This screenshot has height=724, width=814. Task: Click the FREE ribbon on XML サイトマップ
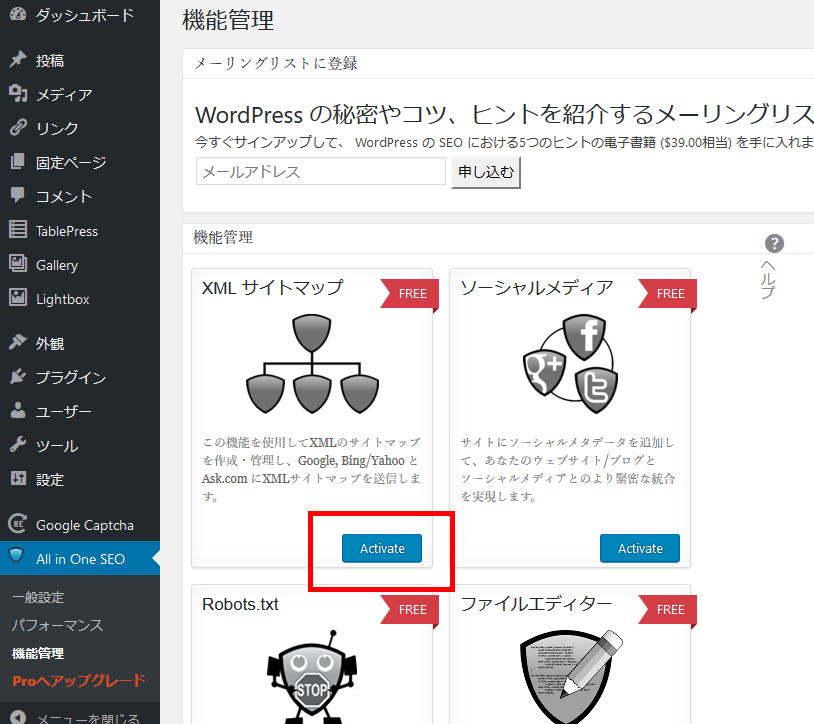[x=410, y=294]
